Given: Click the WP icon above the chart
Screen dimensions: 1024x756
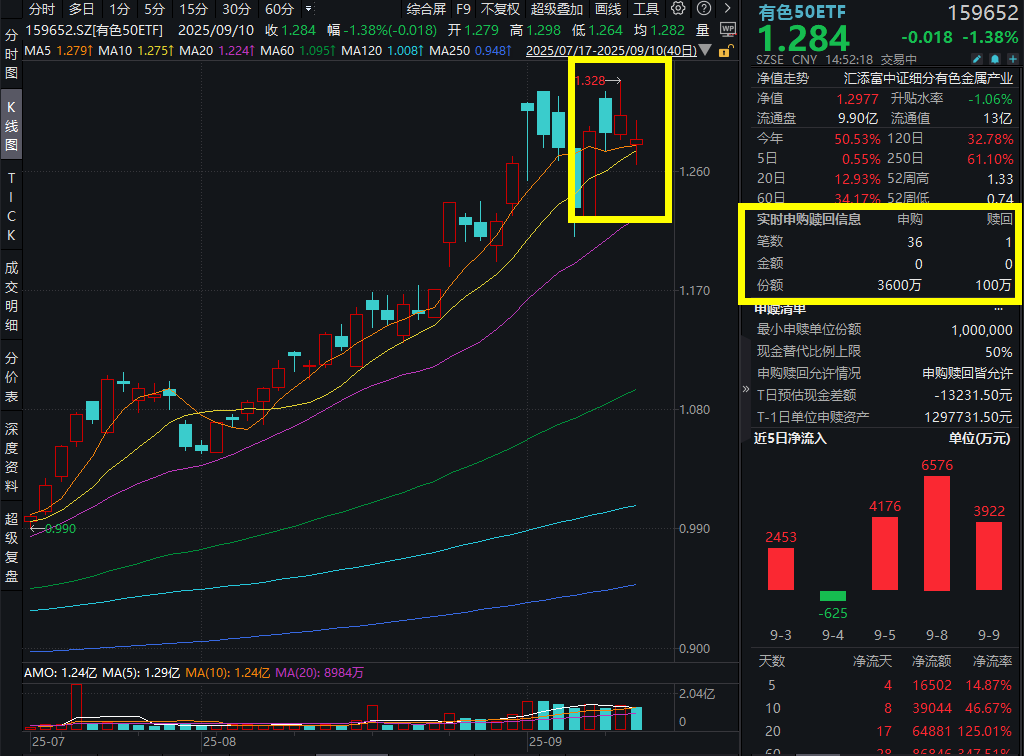Looking at the screenshot, I should point(728,29).
